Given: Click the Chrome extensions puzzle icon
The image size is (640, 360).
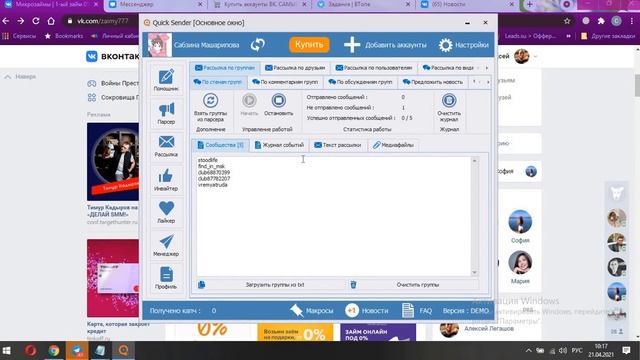Looking at the screenshot, I should (x=601, y=21).
